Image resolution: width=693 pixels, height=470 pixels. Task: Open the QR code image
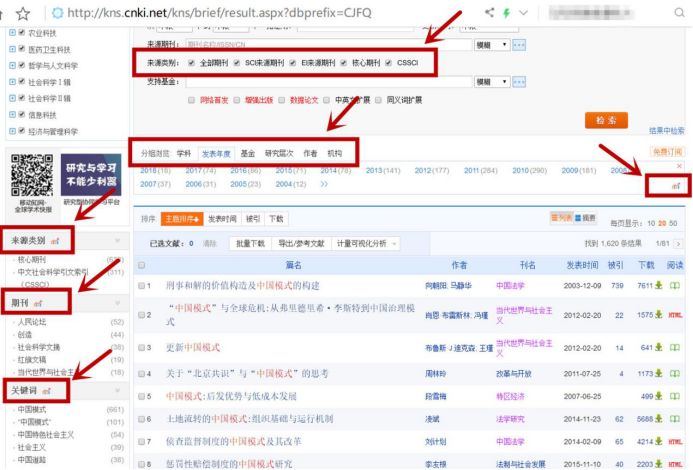(x=32, y=175)
